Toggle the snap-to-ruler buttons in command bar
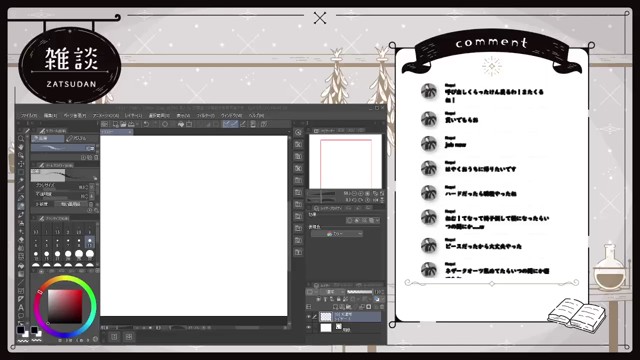Viewport: 640px width, 360px height. coord(231,124)
